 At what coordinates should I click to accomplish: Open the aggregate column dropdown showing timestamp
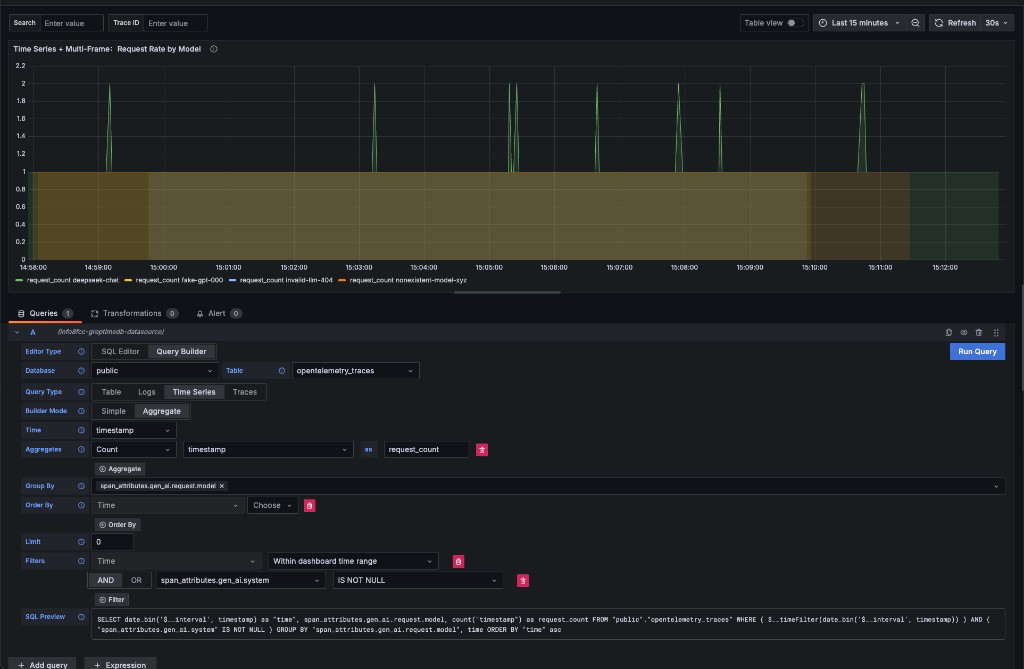[x=268, y=449]
